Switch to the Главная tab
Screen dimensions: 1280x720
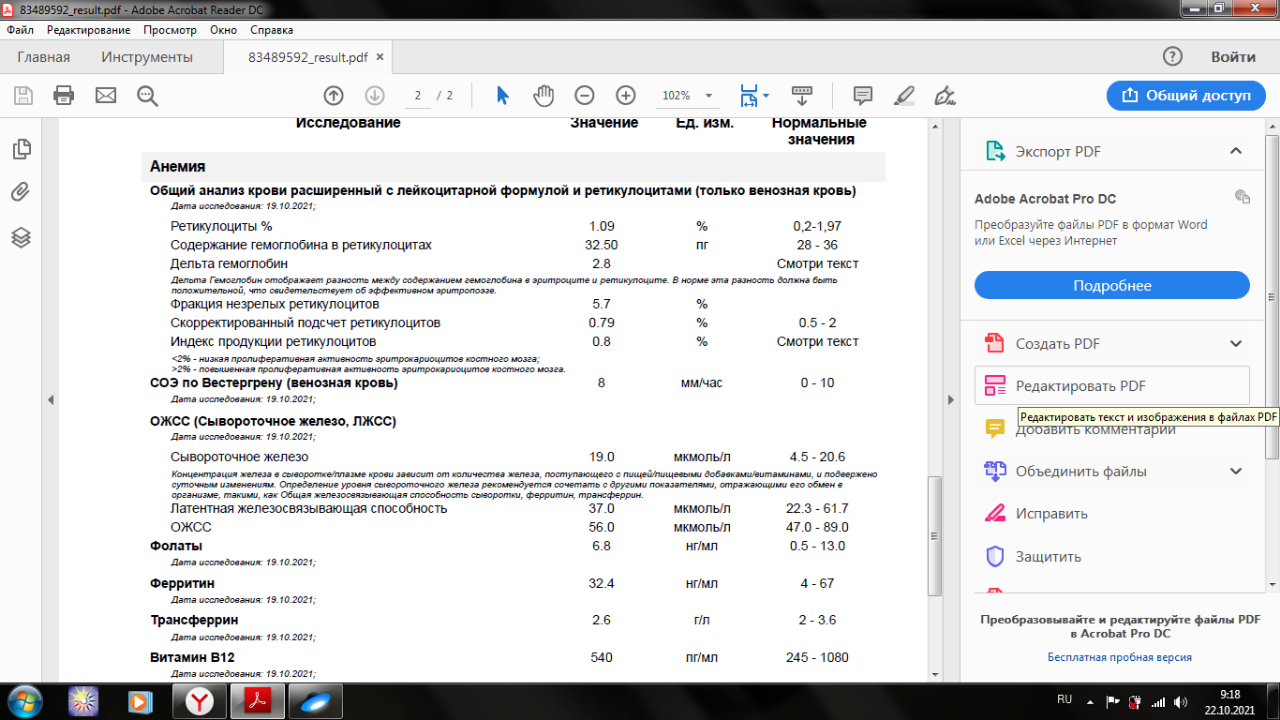pyautogui.click(x=44, y=57)
